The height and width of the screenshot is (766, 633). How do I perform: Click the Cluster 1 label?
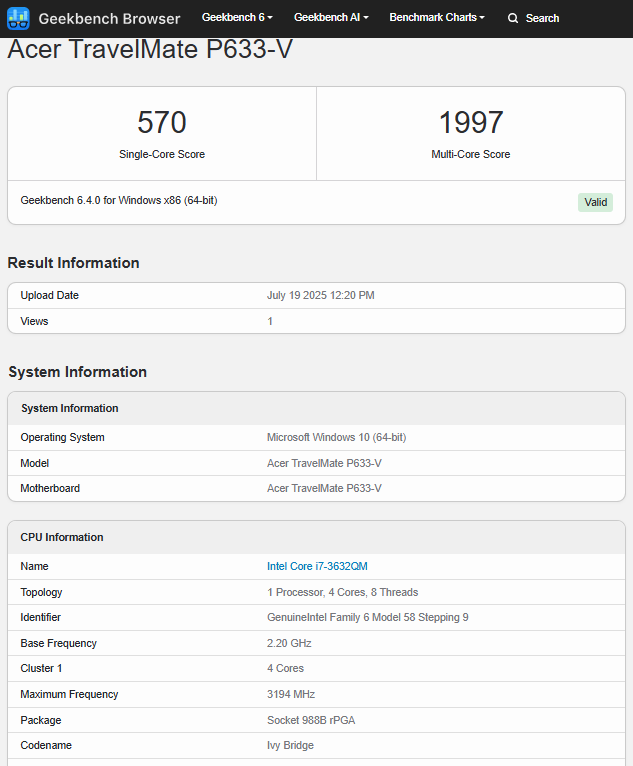pos(42,668)
